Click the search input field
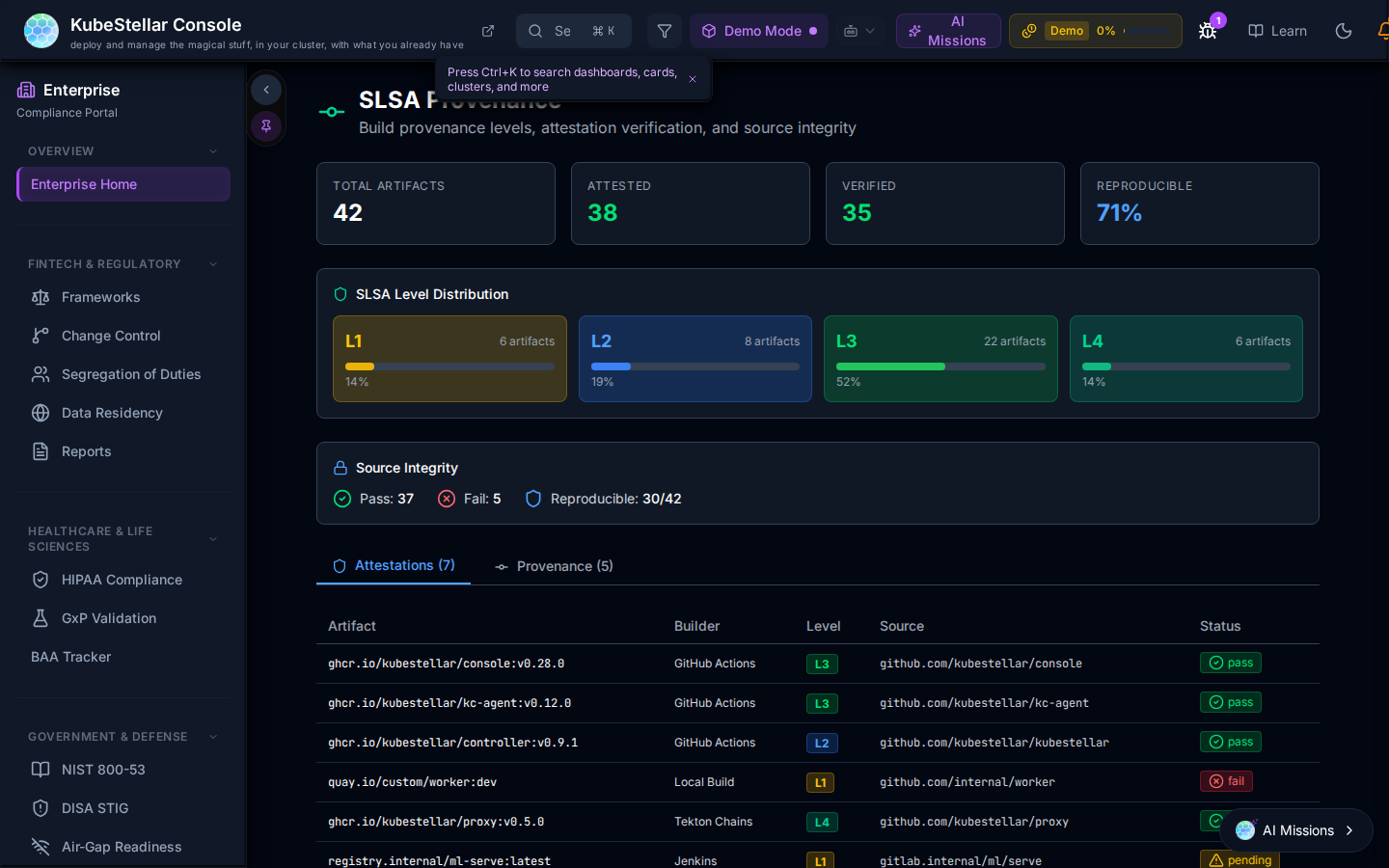Viewport: 1389px width, 868px height. tap(573, 31)
